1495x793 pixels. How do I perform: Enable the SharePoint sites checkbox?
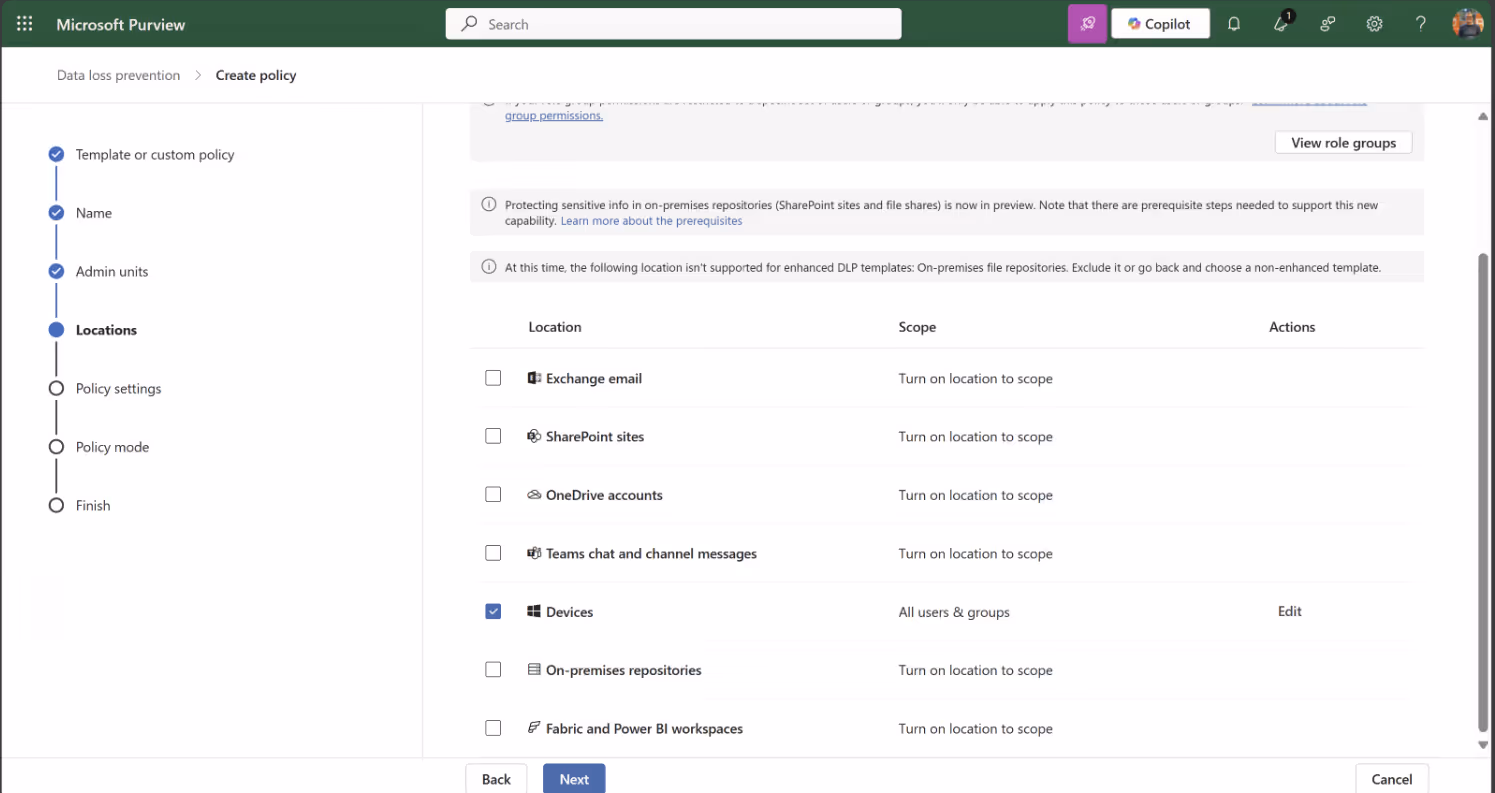493,436
